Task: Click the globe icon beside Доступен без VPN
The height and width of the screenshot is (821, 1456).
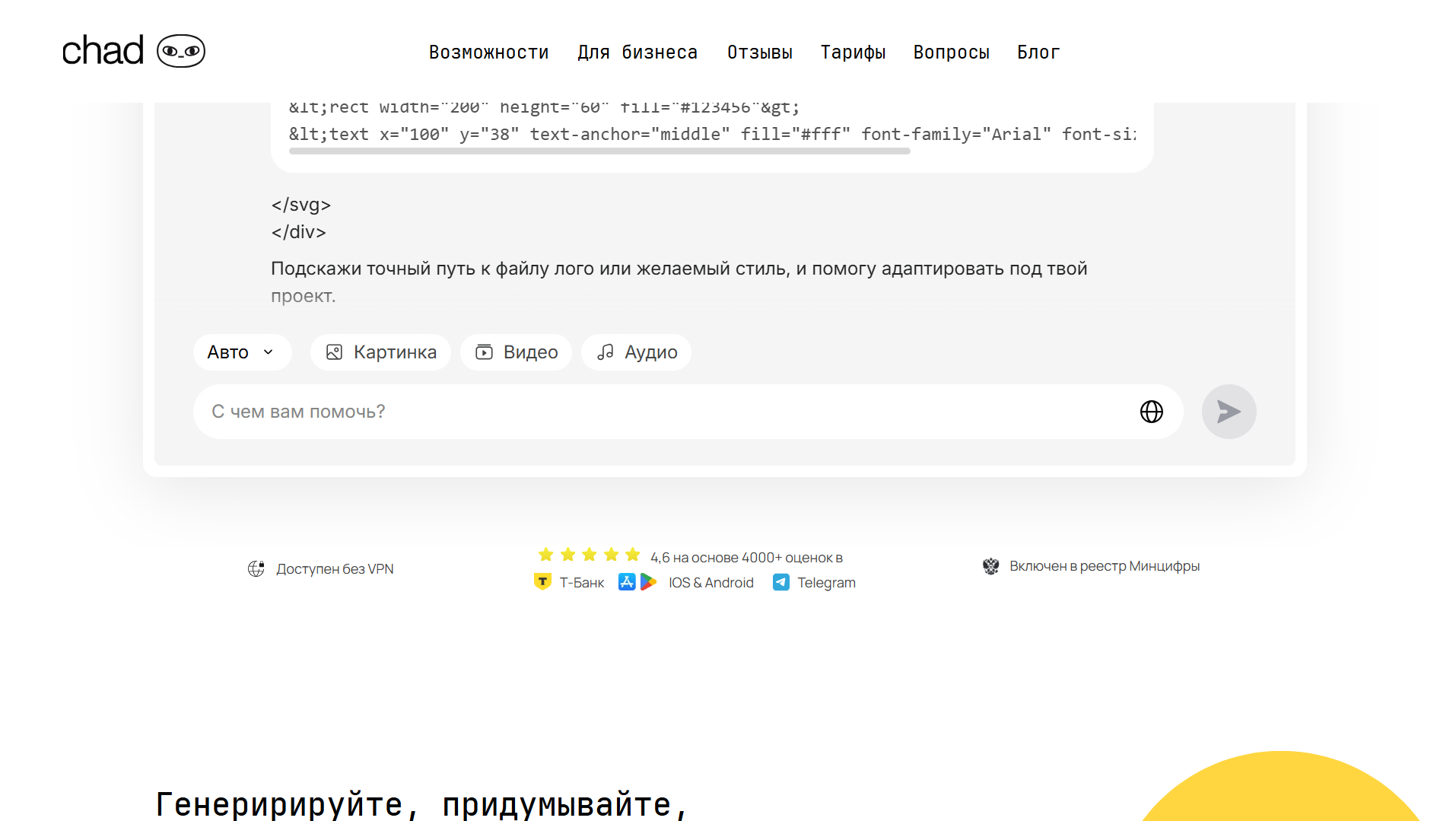Action: point(256,569)
